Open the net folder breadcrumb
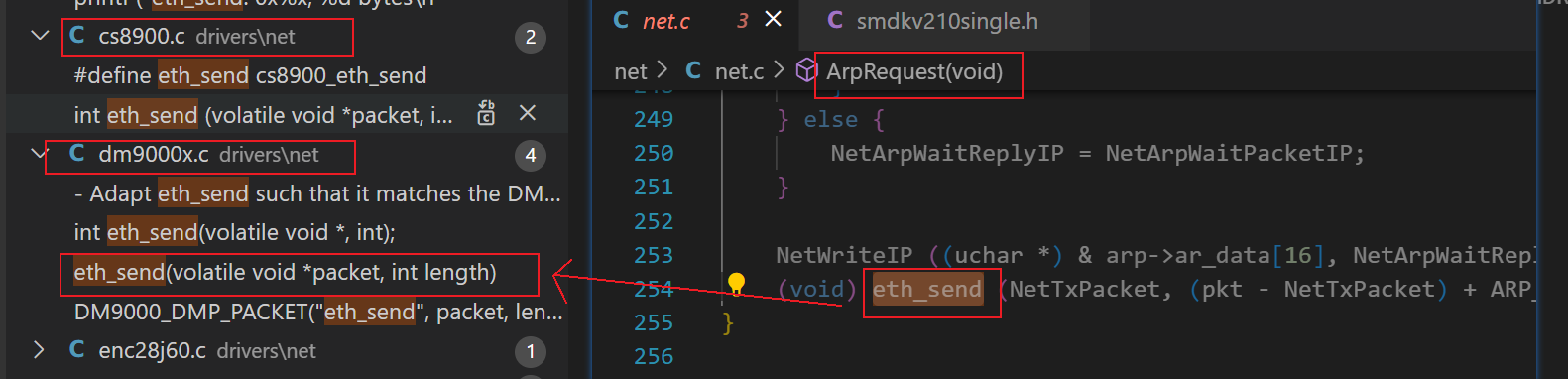The image size is (1568, 379). [x=631, y=71]
